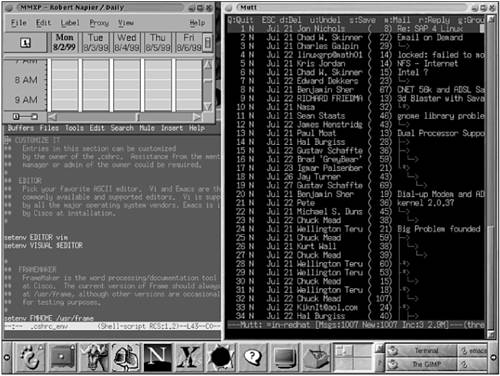Switch to The GIMP task button
This screenshot has width=500, height=376.
pyautogui.click(x=421, y=364)
